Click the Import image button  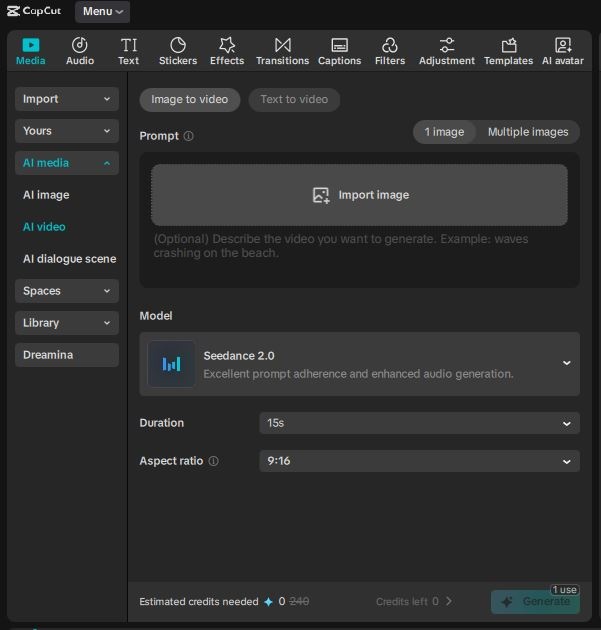click(360, 195)
